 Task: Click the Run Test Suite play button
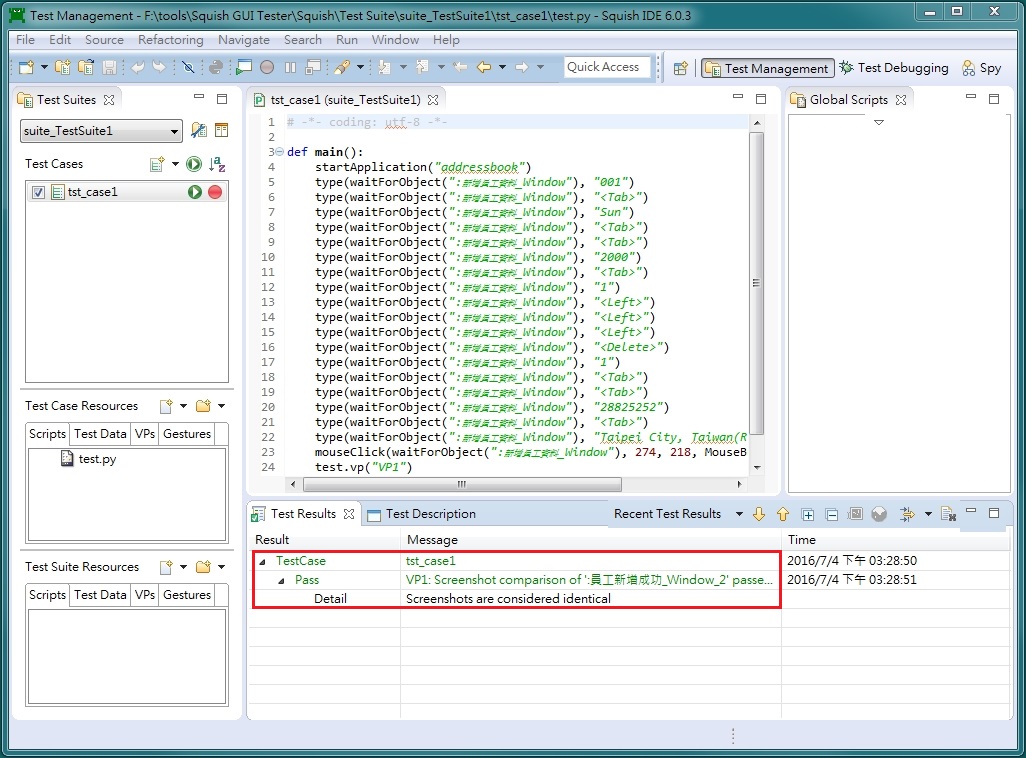[x=194, y=164]
